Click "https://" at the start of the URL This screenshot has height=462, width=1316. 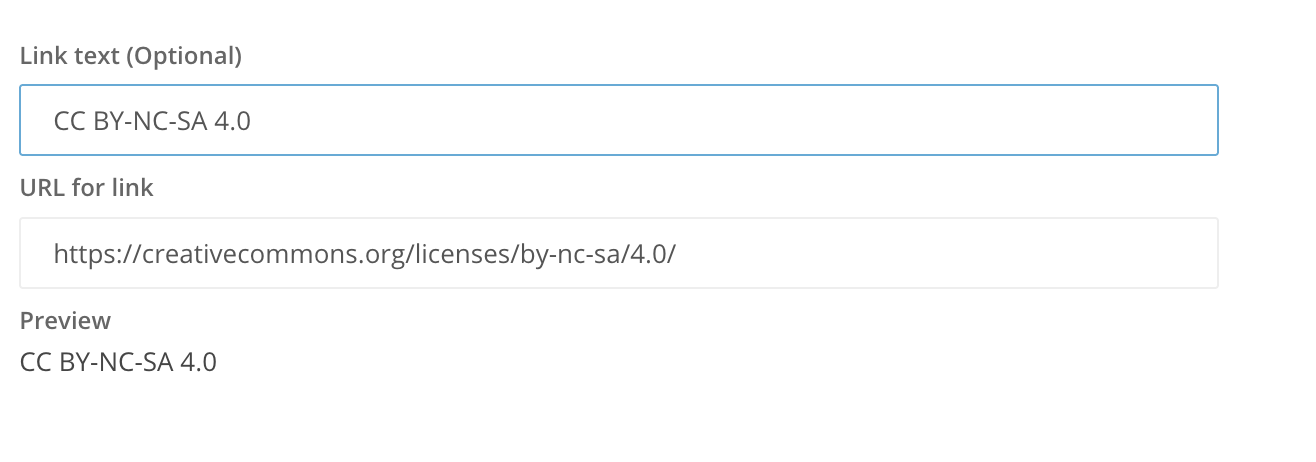(x=90, y=254)
